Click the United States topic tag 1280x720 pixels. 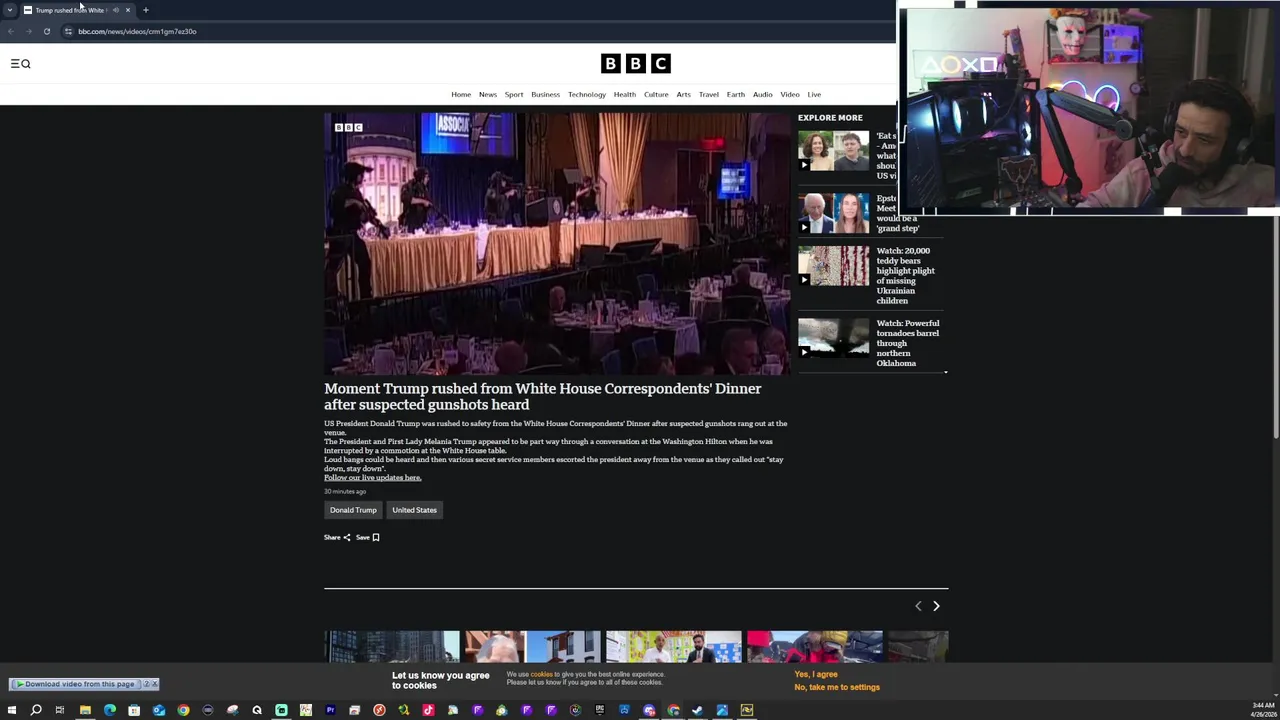click(414, 510)
